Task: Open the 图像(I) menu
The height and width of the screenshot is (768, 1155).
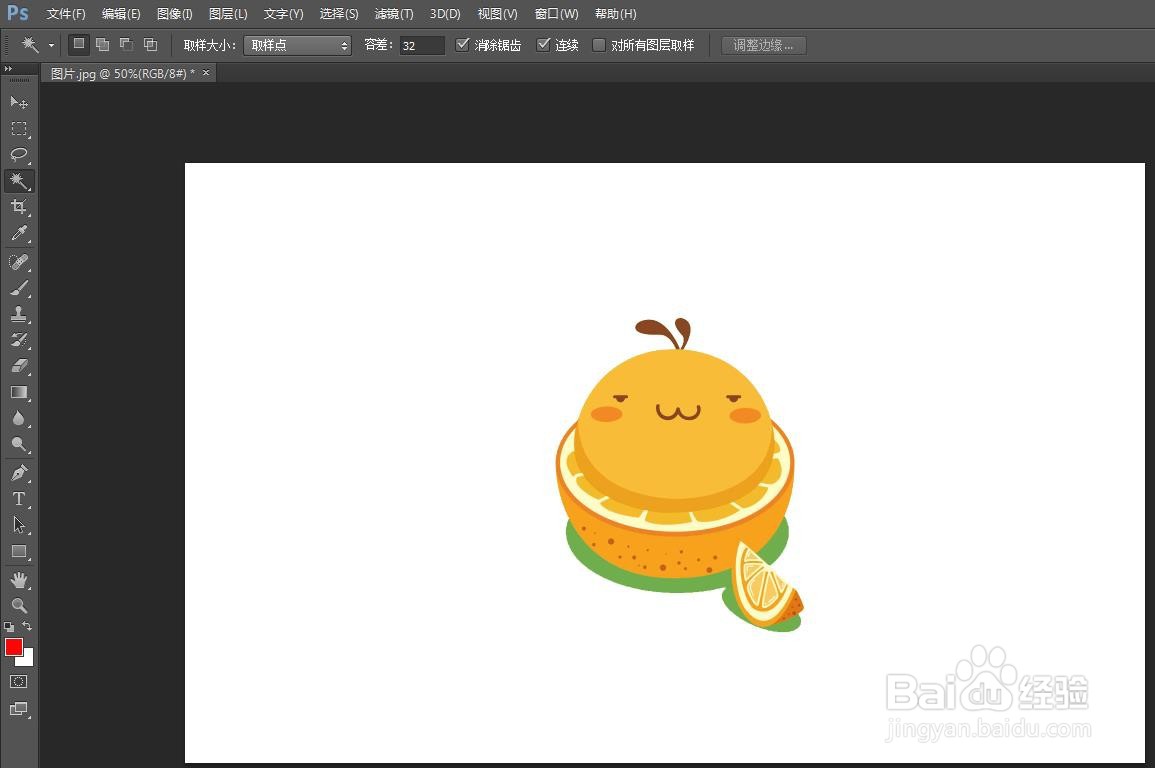Action: click(x=175, y=14)
